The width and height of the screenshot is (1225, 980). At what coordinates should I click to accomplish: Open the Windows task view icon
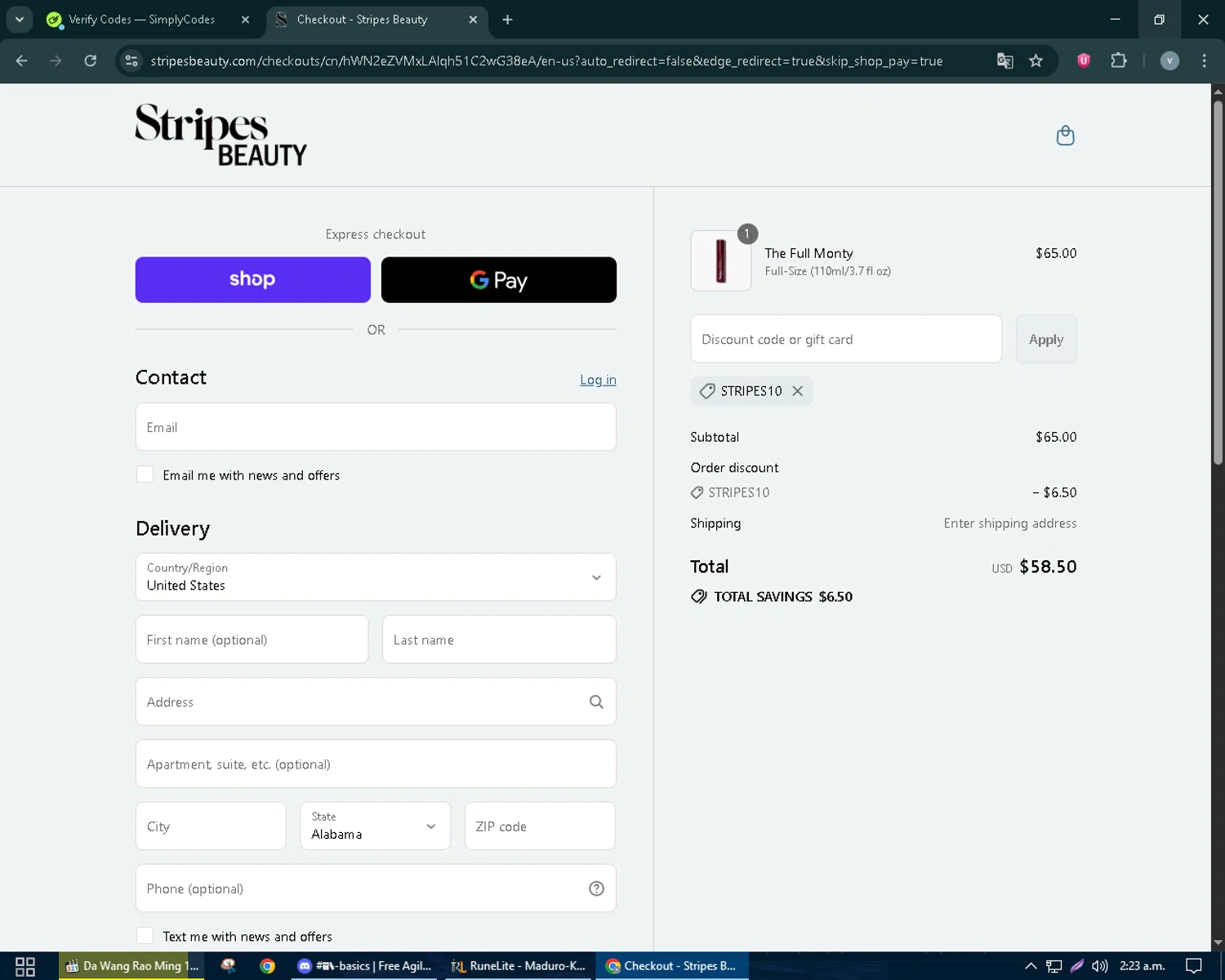pos(25,966)
